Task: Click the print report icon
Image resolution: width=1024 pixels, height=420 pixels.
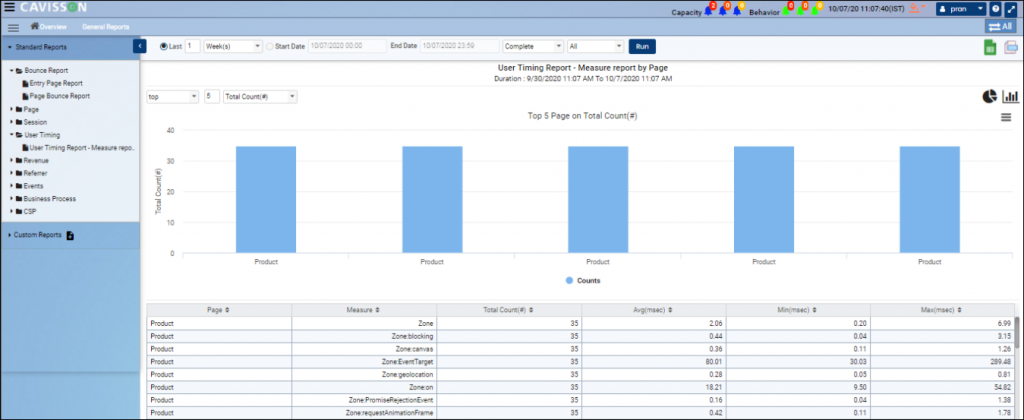Action: coord(1009,47)
